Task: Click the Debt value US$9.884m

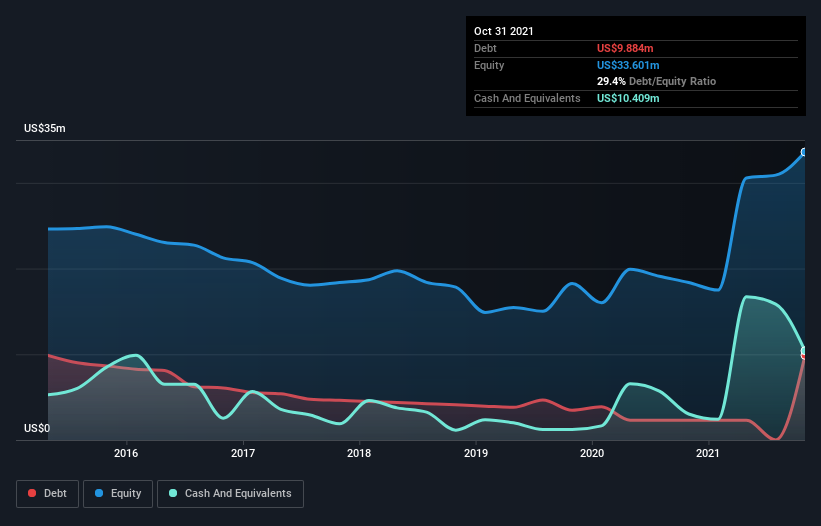Action: 625,48
